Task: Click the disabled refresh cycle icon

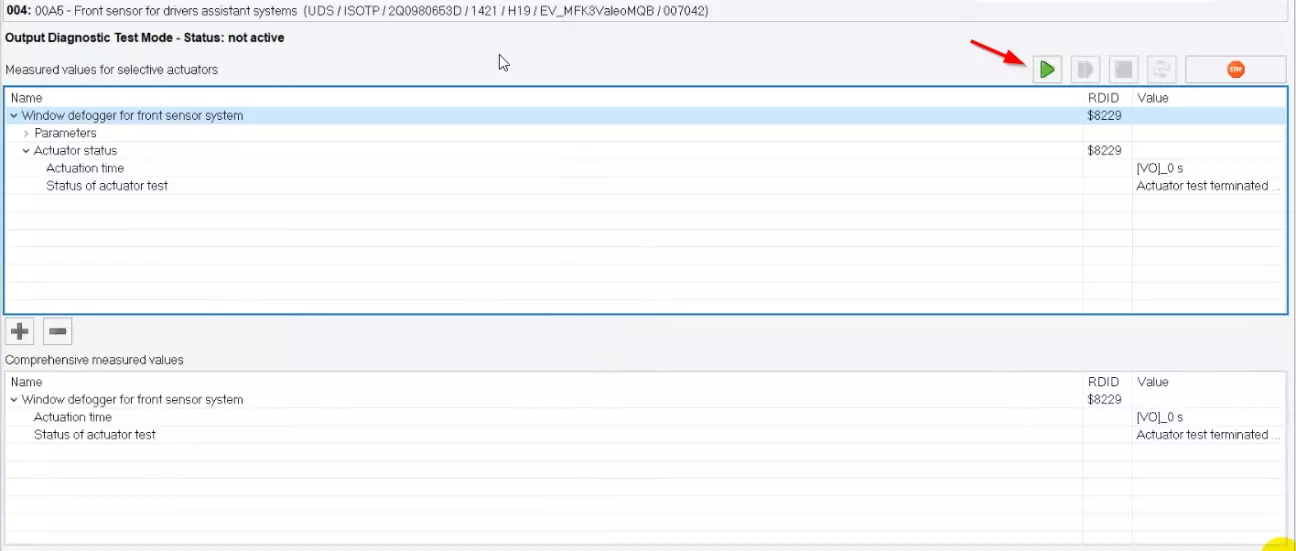Action: (x=1162, y=70)
